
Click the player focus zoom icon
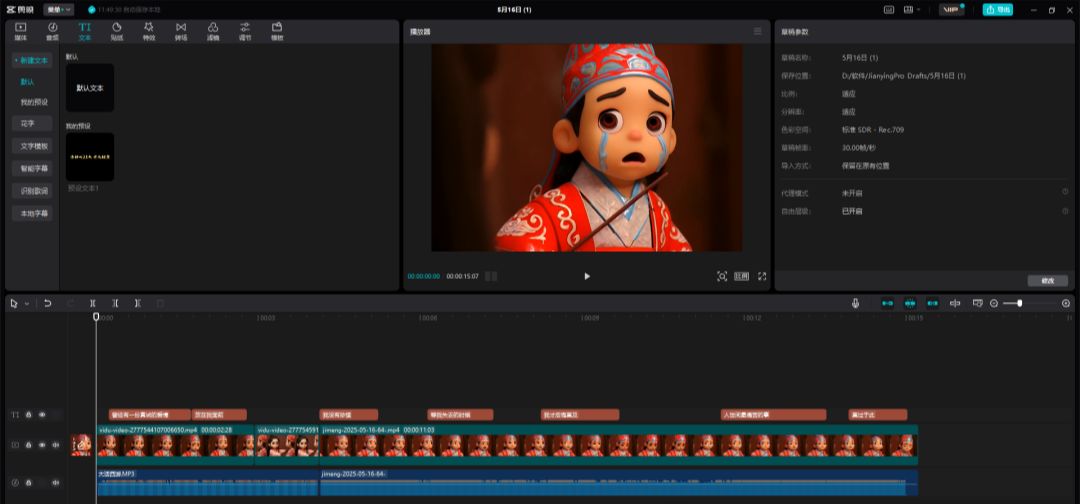coord(722,276)
